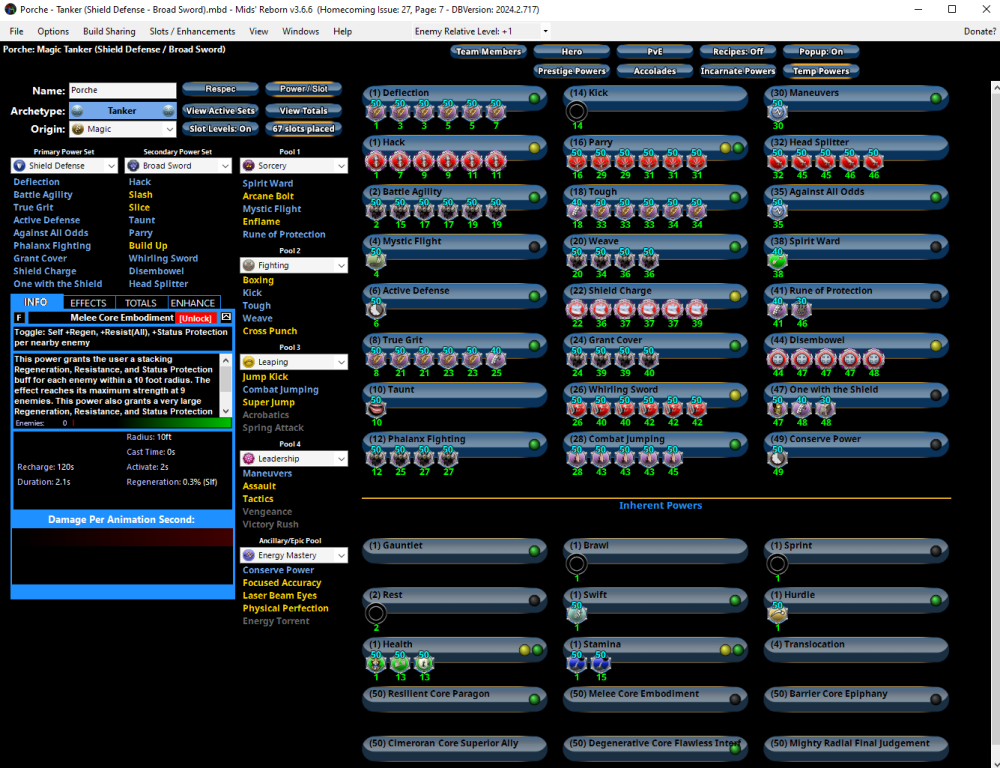Toggle the Recipes: Off button
Screen dimensions: 1000x768
click(737, 52)
